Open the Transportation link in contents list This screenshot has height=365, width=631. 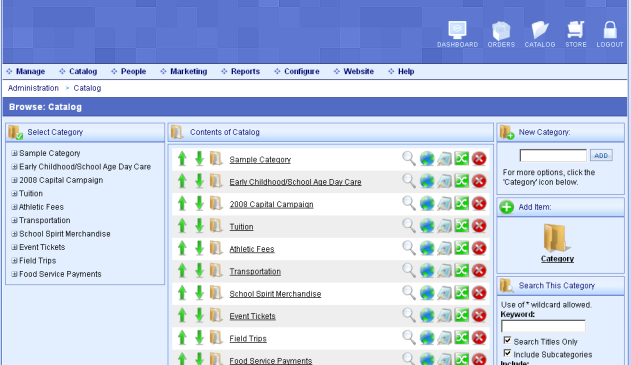point(255,271)
